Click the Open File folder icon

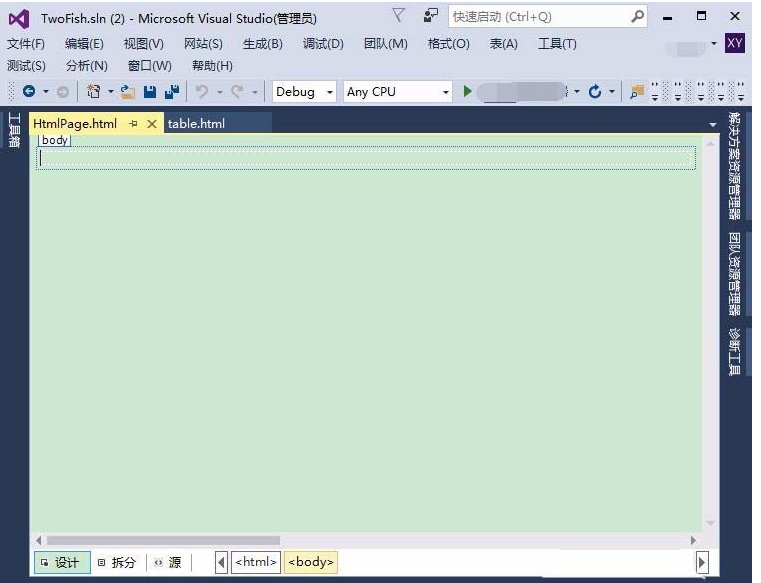(x=127, y=92)
